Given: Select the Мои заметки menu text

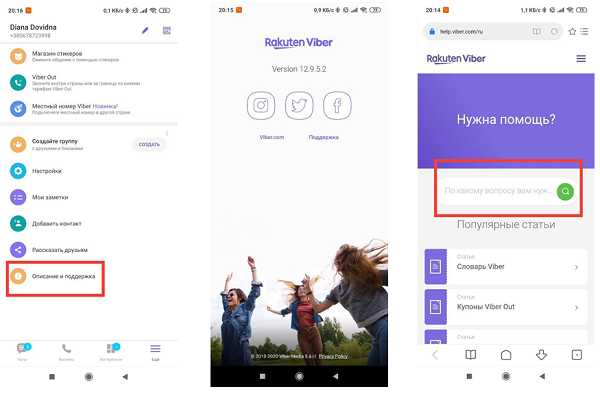Looking at the screenshot, I should (50, 198).
